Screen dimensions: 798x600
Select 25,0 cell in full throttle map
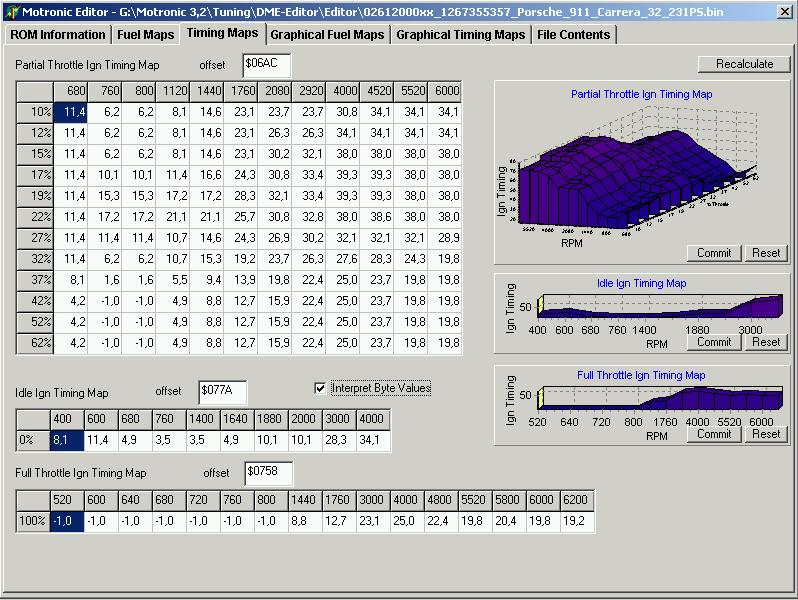(x=408, y=522)
